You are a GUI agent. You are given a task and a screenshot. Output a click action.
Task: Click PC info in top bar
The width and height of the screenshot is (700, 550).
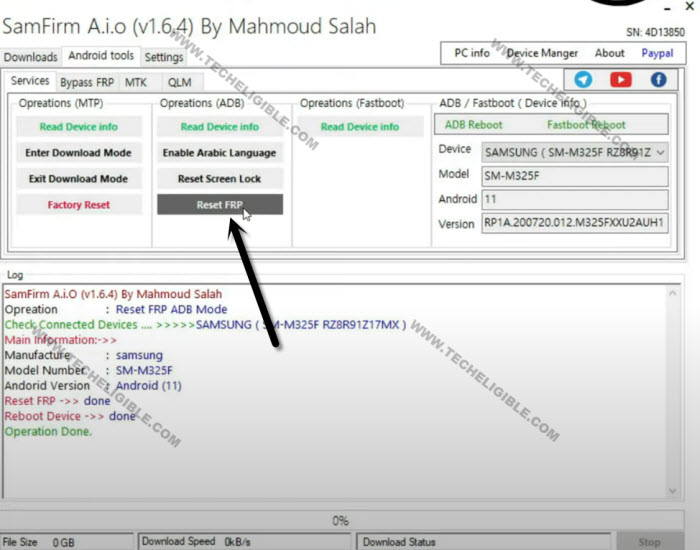click(x=472, y=53)
